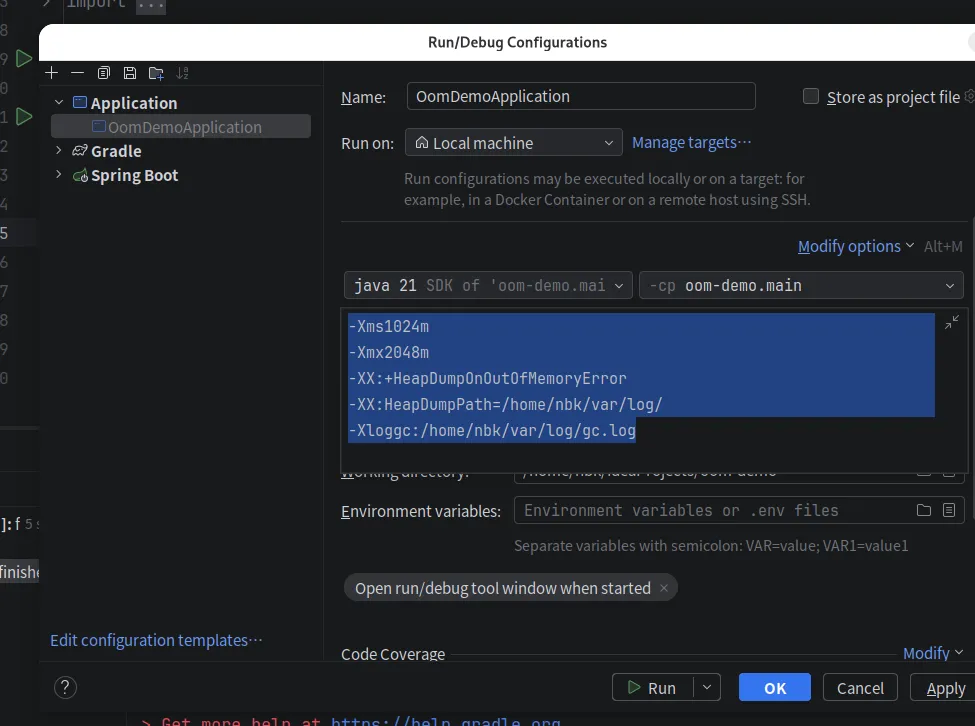The height and width of the screenshot is (726, 975).
Task: Remove the 'Open run/debug tool window' option chip
Action: coord(663,588)
